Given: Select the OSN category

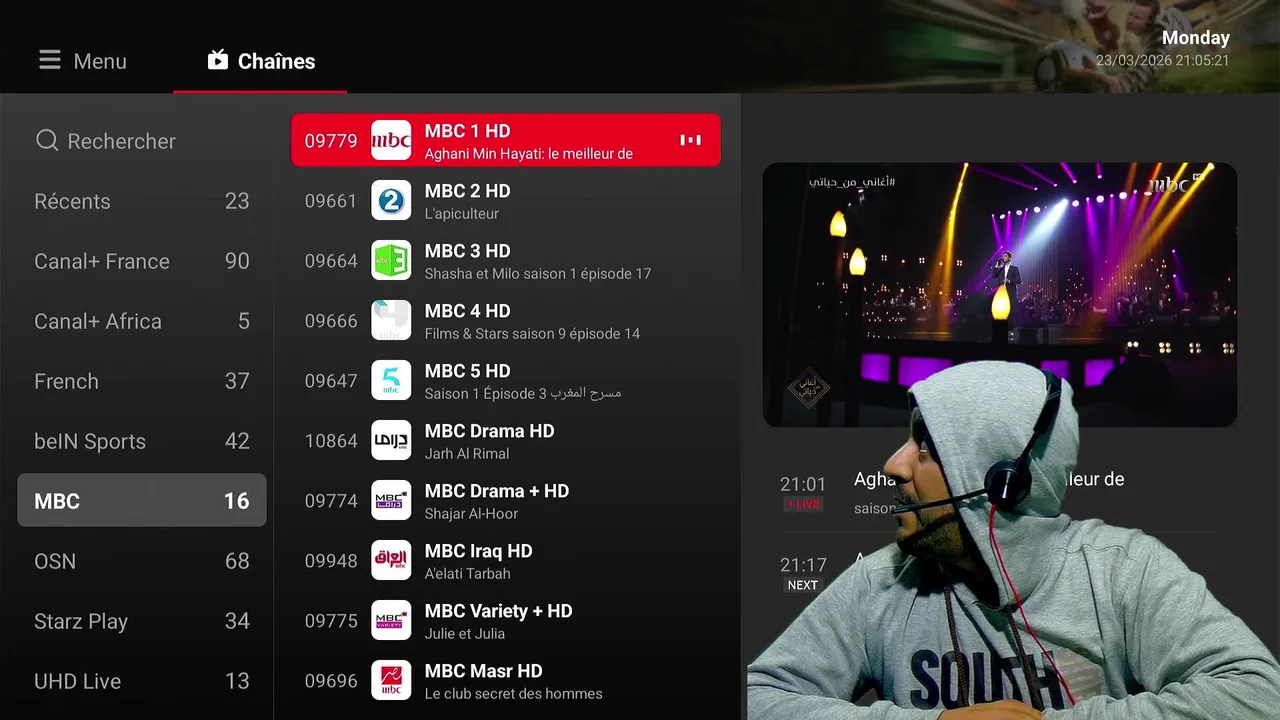Looking at the screenshot, I should (142, 561).
